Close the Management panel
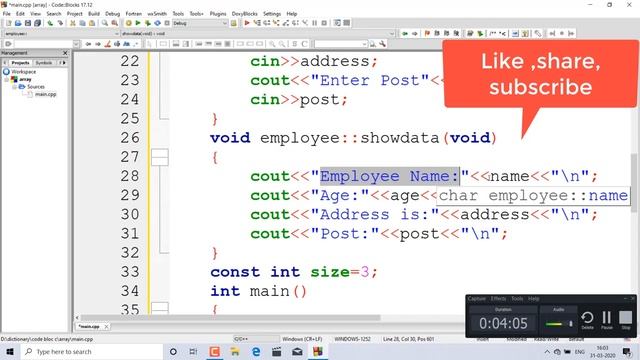640x360 pixels. coord(65,53)
